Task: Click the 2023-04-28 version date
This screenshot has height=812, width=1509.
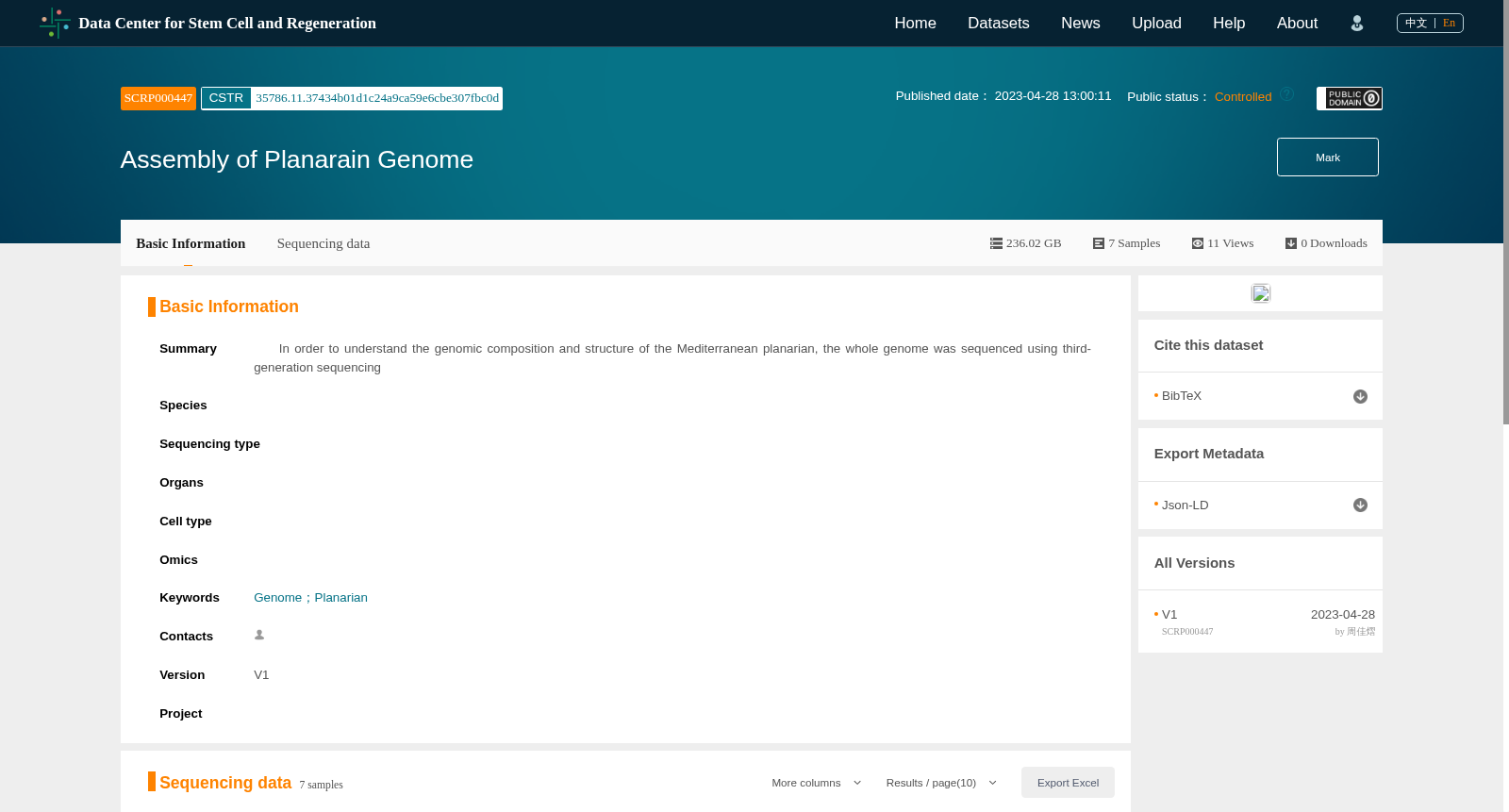Action: click(1343, 615)
